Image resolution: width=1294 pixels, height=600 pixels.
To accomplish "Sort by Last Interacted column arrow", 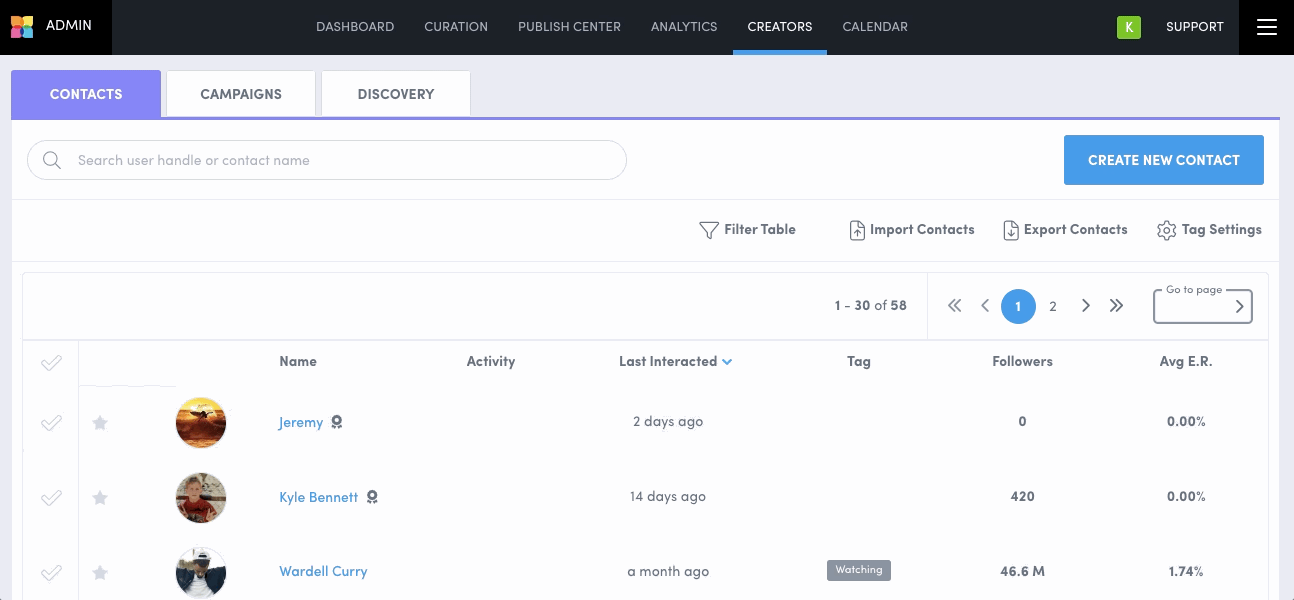I will [727, 362].
